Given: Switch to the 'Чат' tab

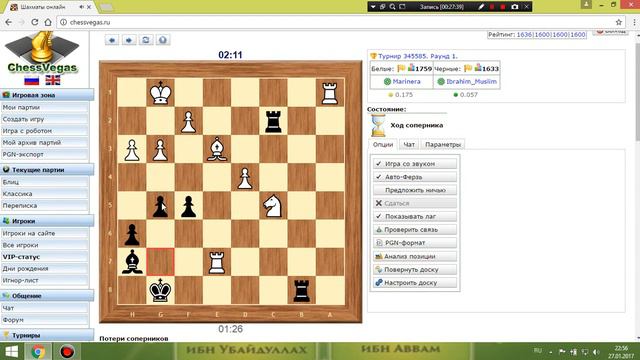Looking at the screenshot, I should coord(409,144).
